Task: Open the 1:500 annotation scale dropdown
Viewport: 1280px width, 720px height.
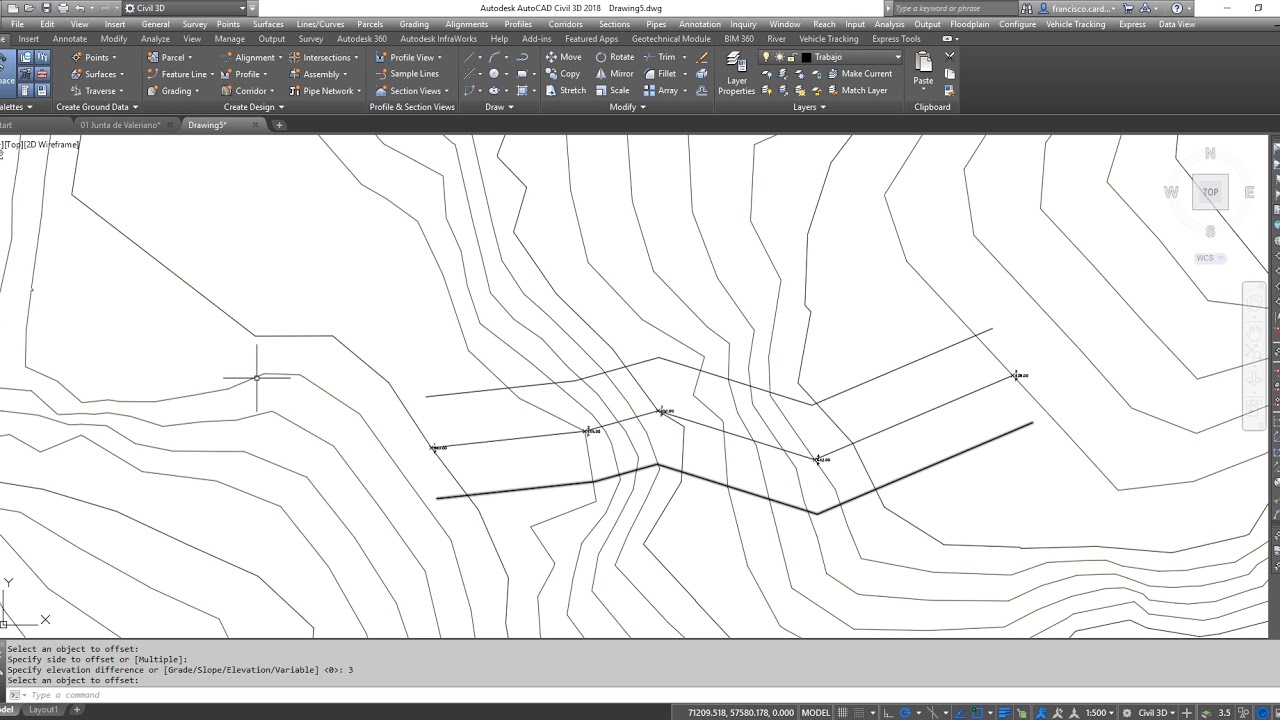Action: (x=1100, y=712)
